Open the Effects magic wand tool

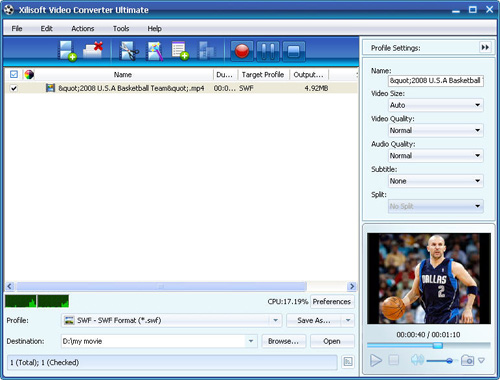(x=154, y=51)
